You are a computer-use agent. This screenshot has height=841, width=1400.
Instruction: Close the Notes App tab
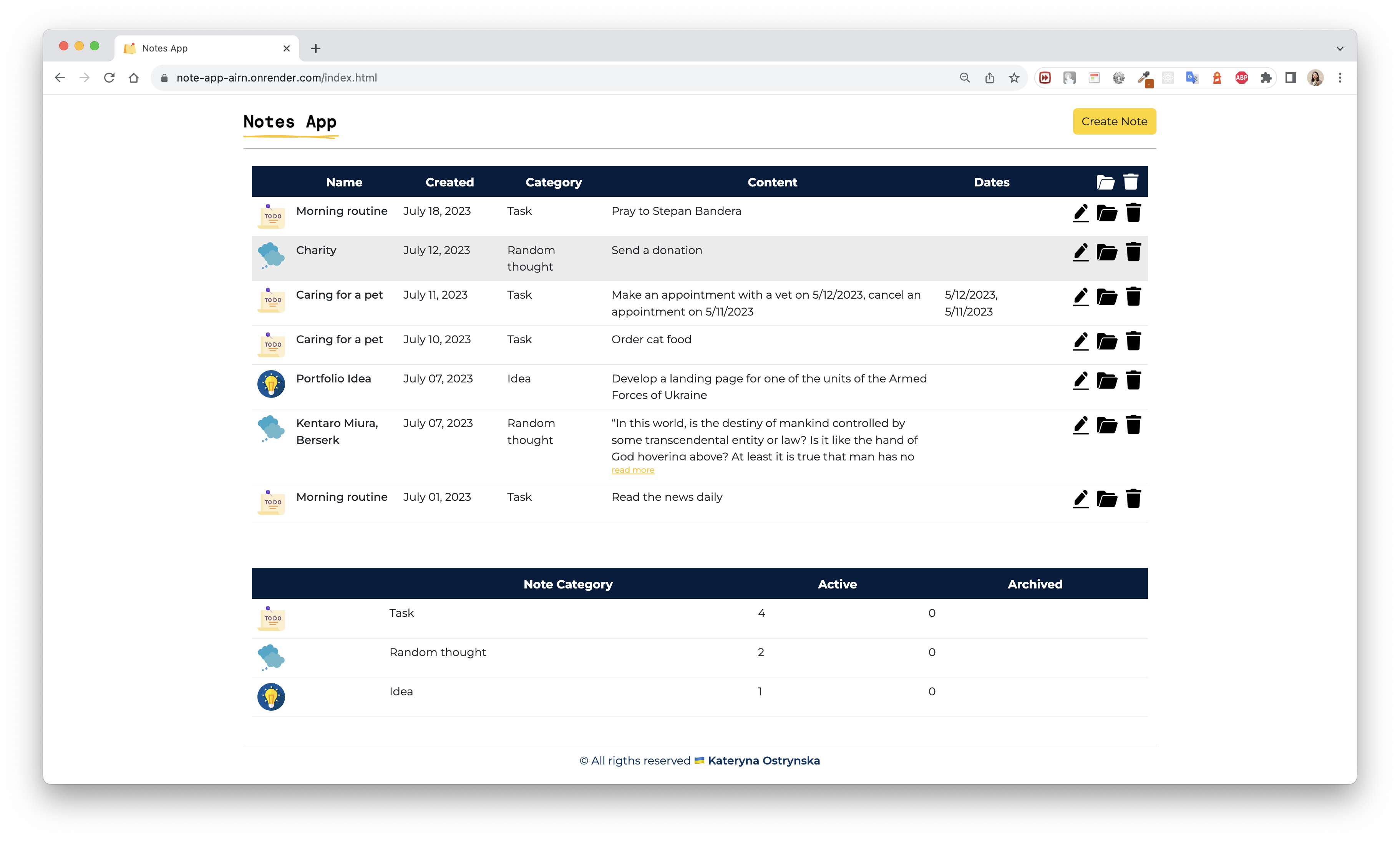point(287,48)
